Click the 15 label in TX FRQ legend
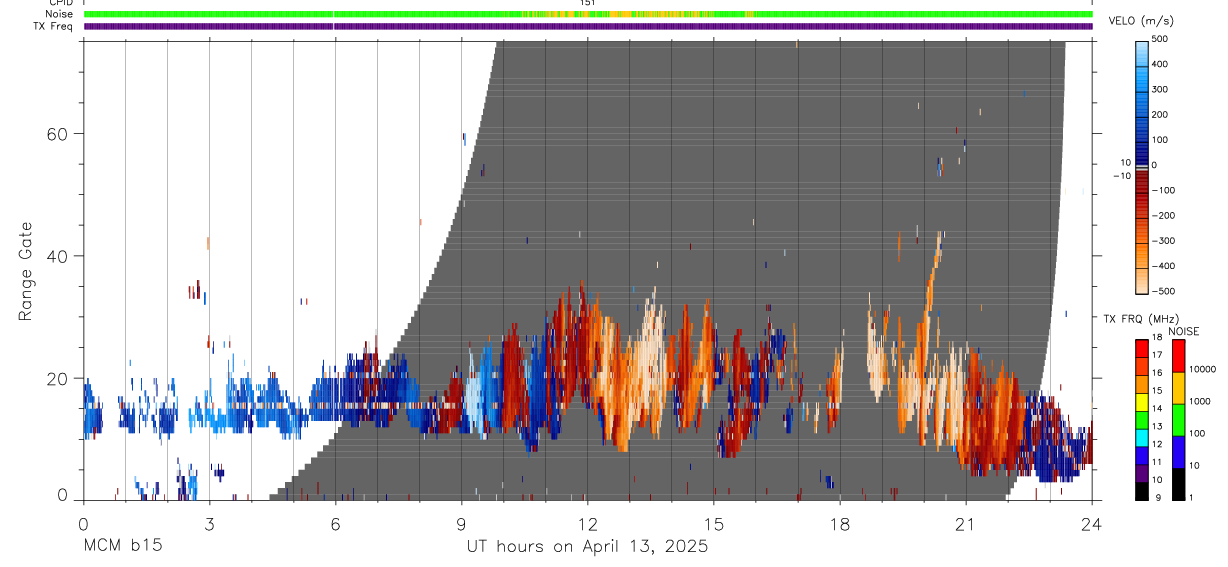The height and width of the screenshot is (567, 1228). click(x=1155, y=390)
